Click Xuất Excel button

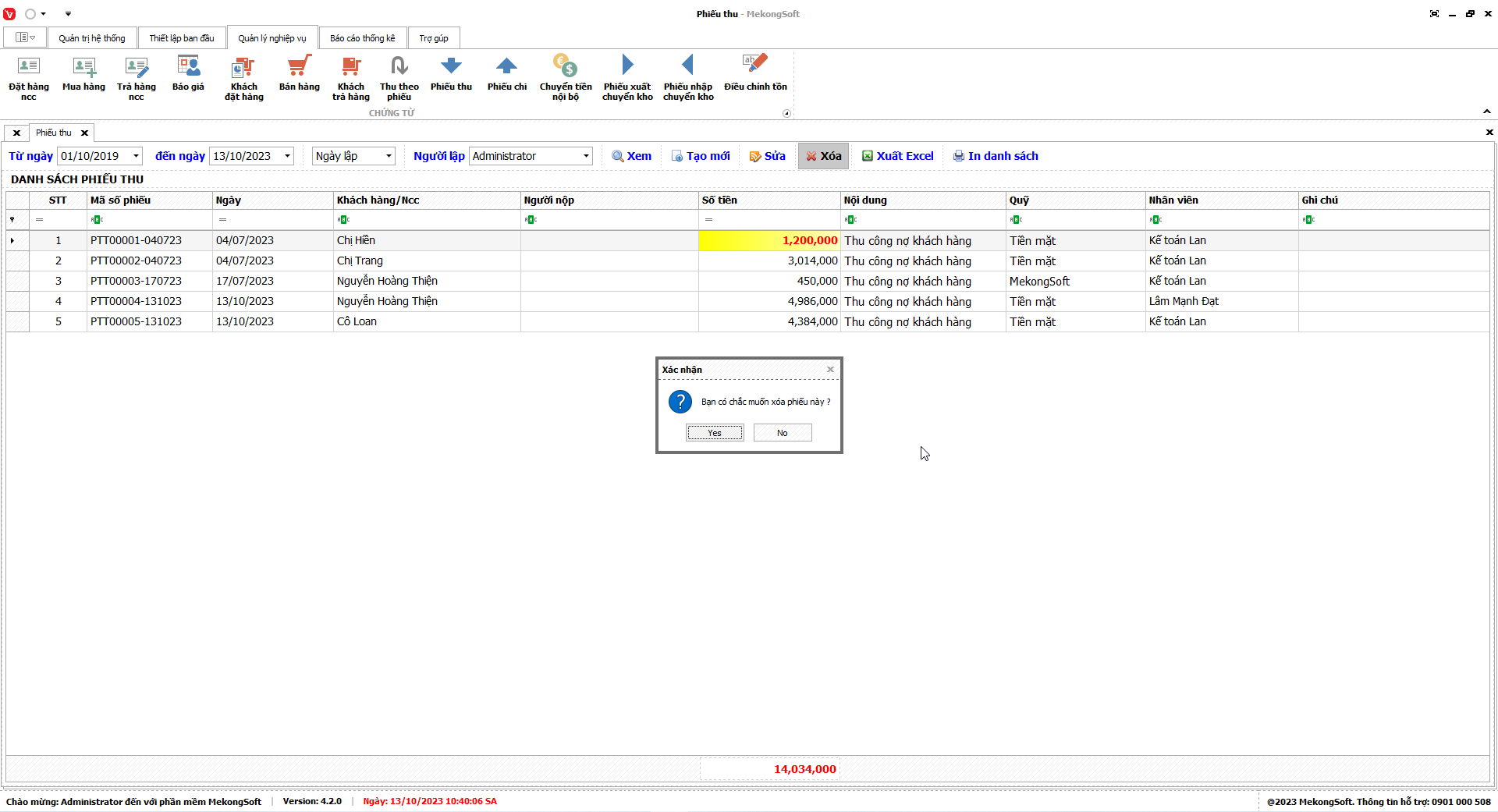tap(898, 156)
